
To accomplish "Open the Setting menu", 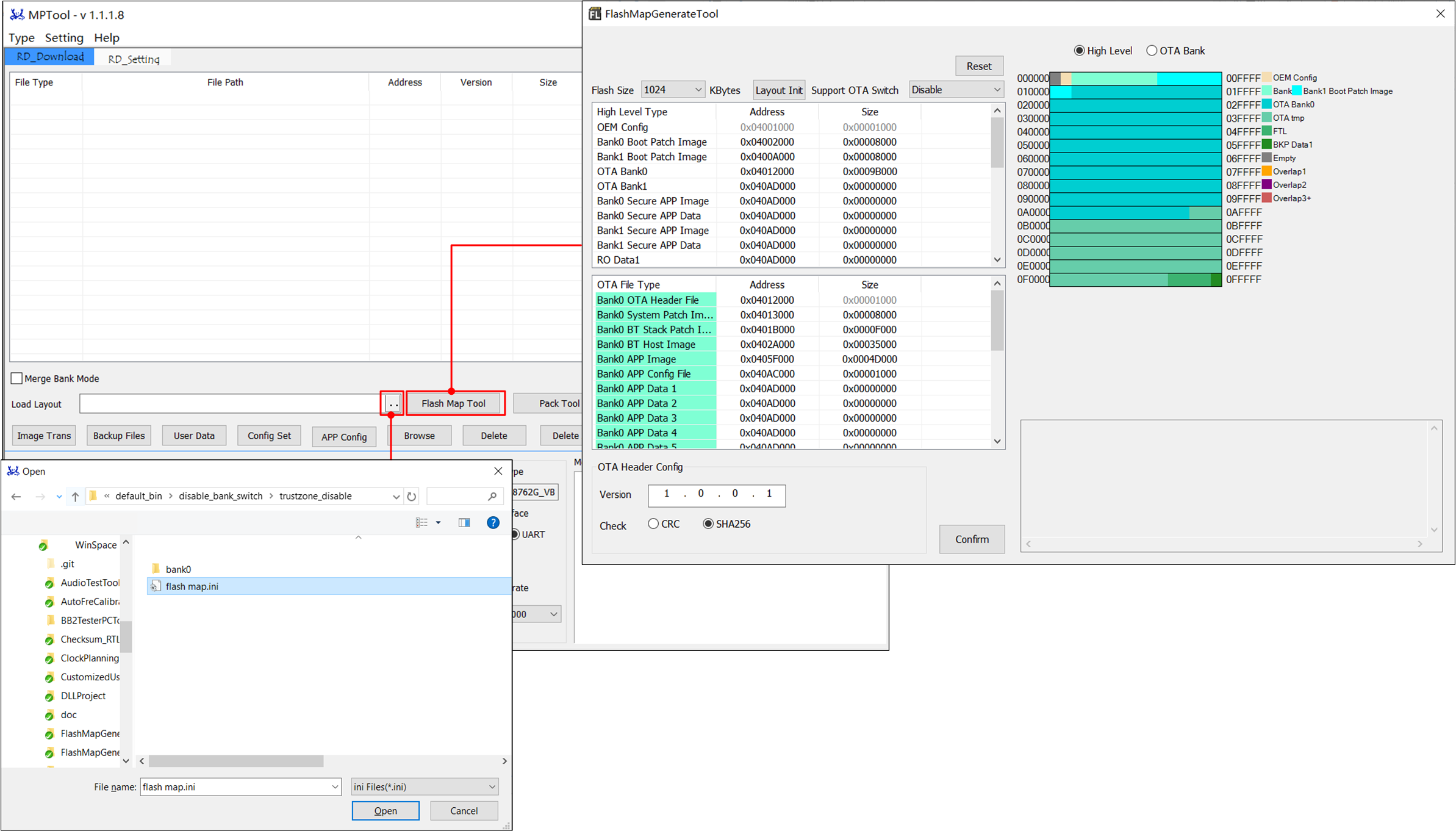I will point(64,38).
